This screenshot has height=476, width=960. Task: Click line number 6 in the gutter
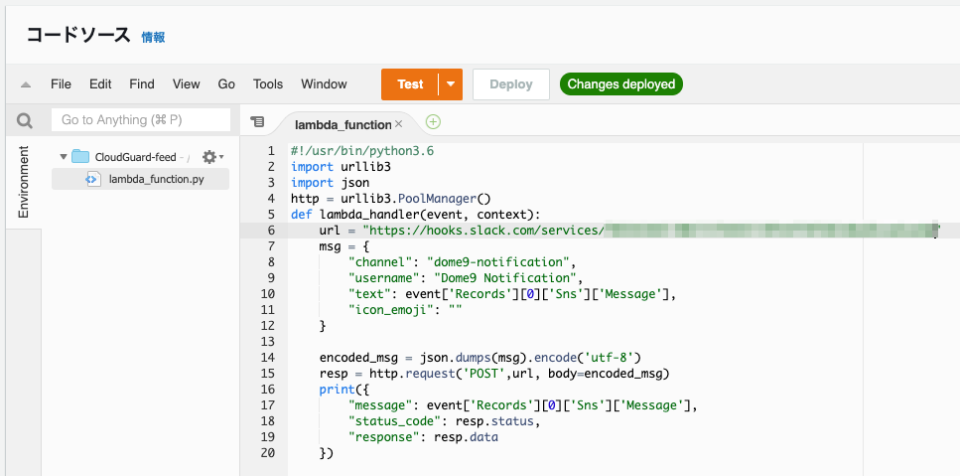[271, 230]
